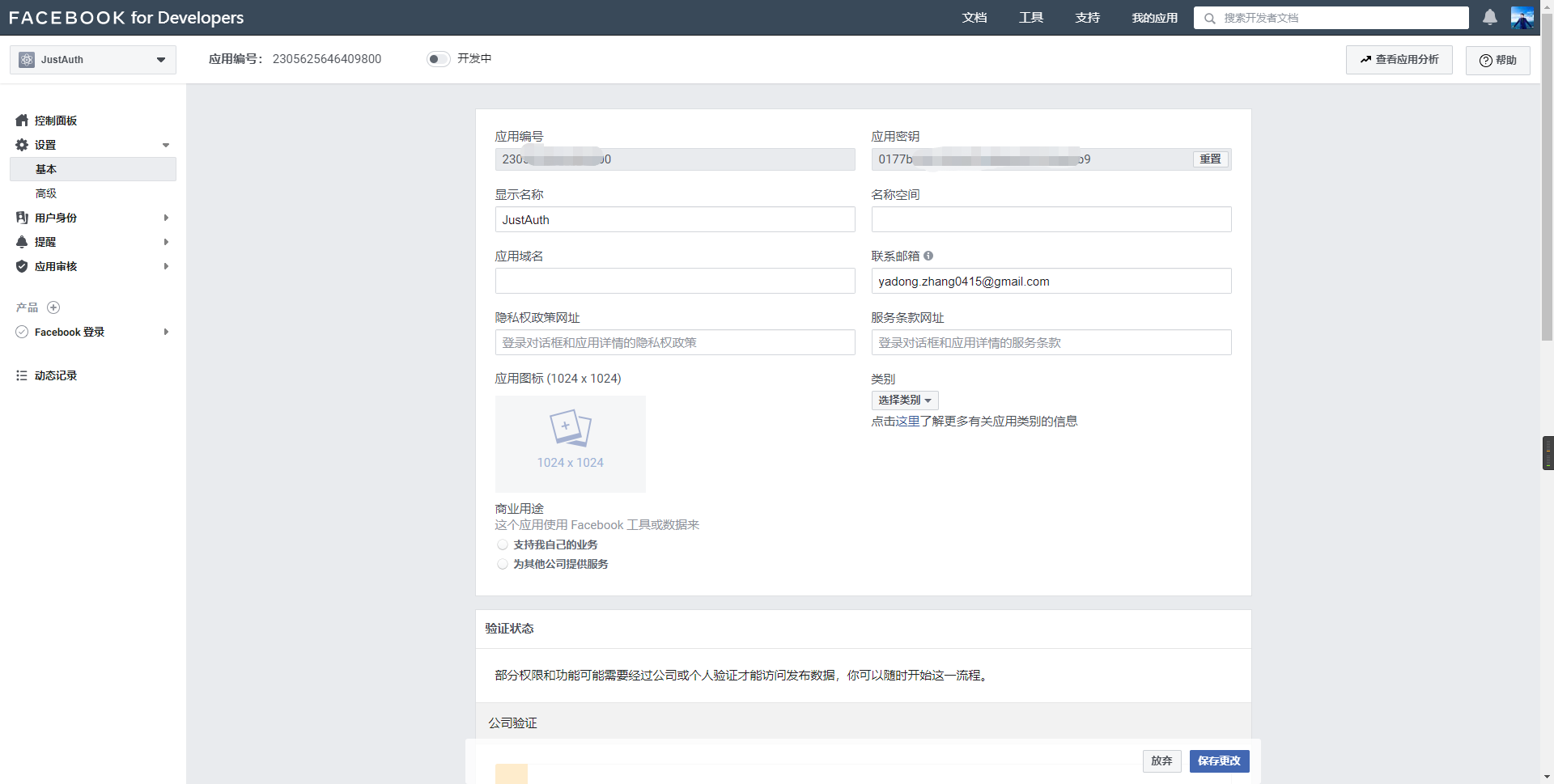The width and height of the screenshot is (1554, 784).
Task: Click the 控制面板 house icon
Action: 22,121
